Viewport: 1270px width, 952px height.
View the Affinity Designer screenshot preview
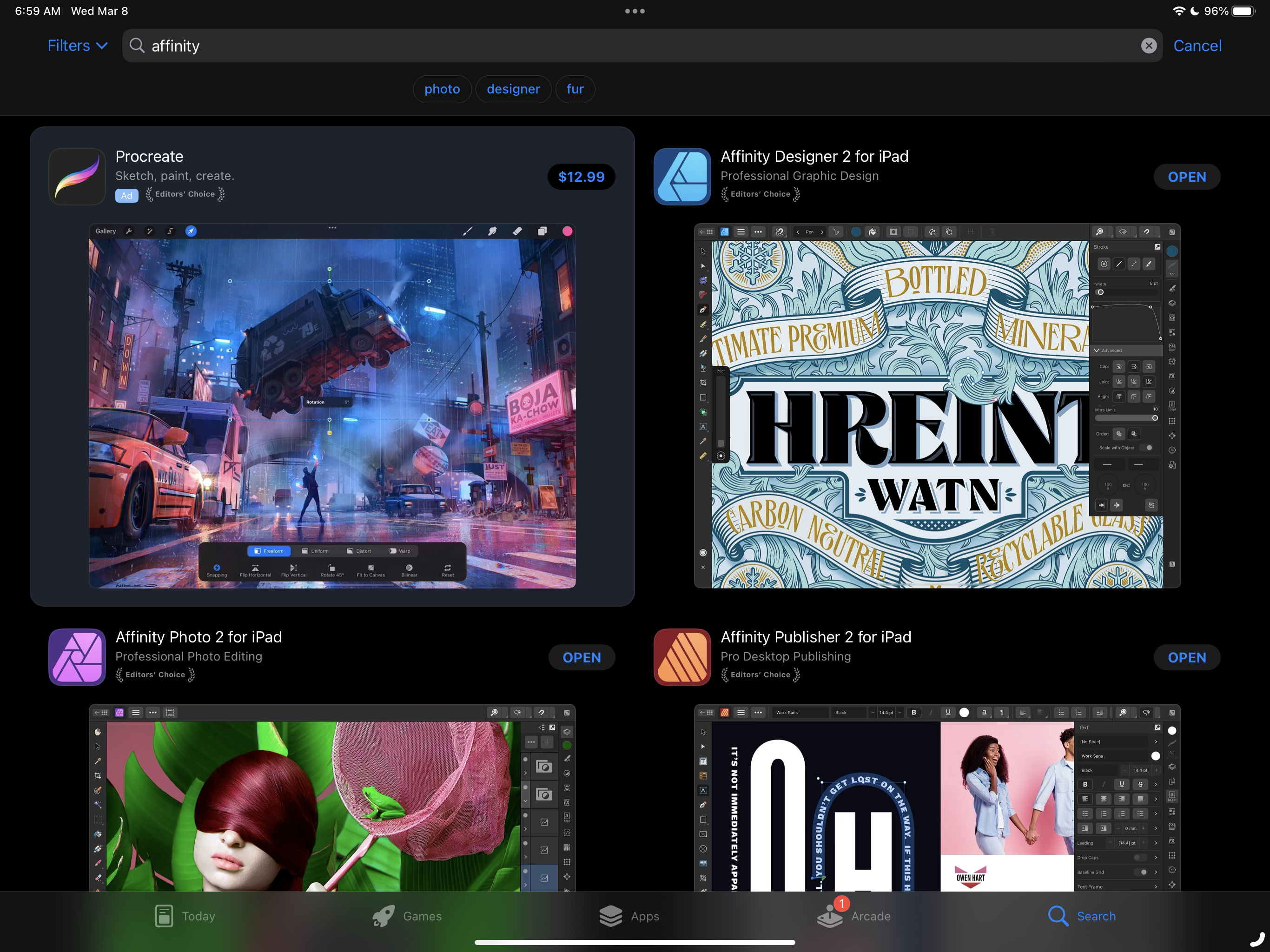pos(938,406)
